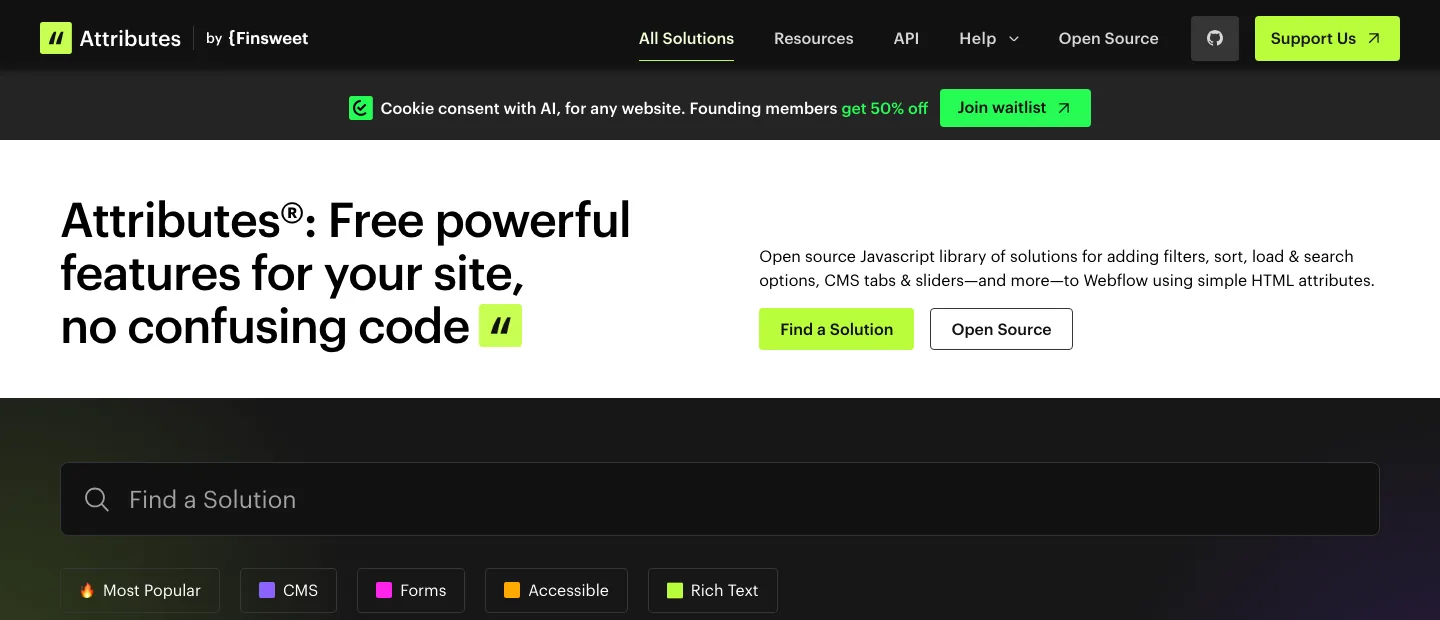Click the Attributes logo icon in header

(x=56, y=38)
